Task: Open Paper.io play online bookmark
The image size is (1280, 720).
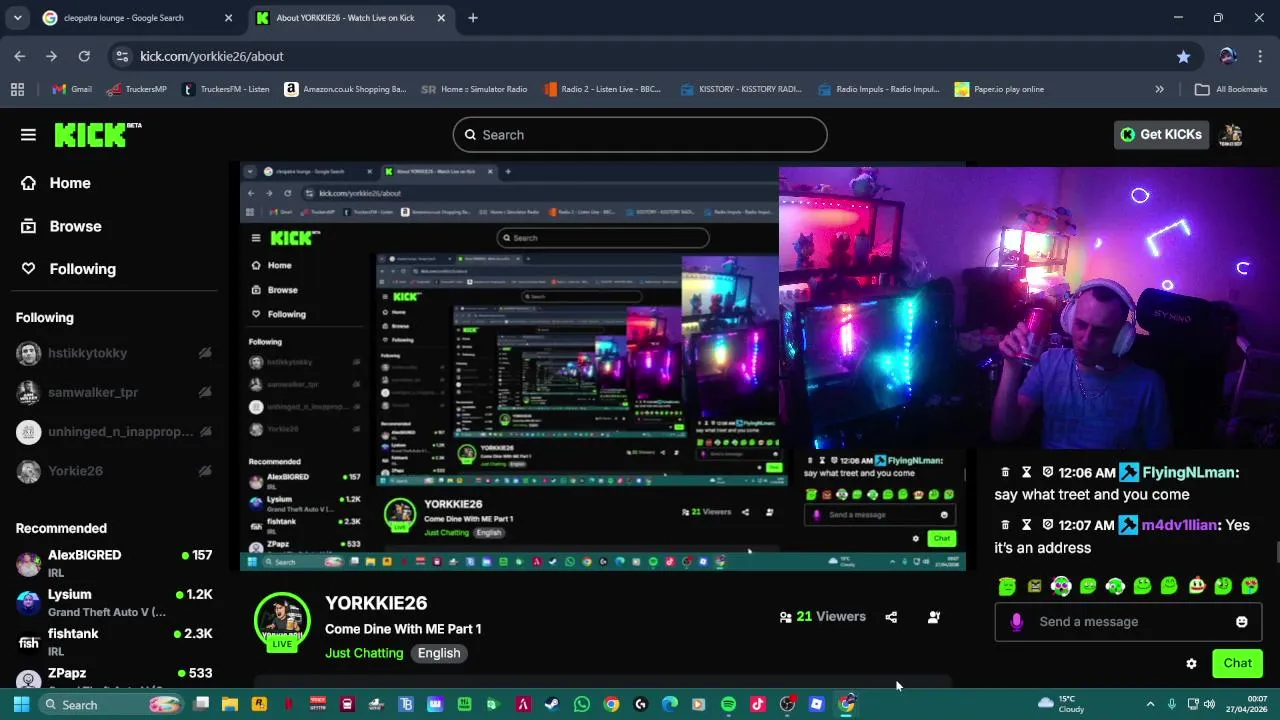Action: pyautogui.click(x=999, y=89)
